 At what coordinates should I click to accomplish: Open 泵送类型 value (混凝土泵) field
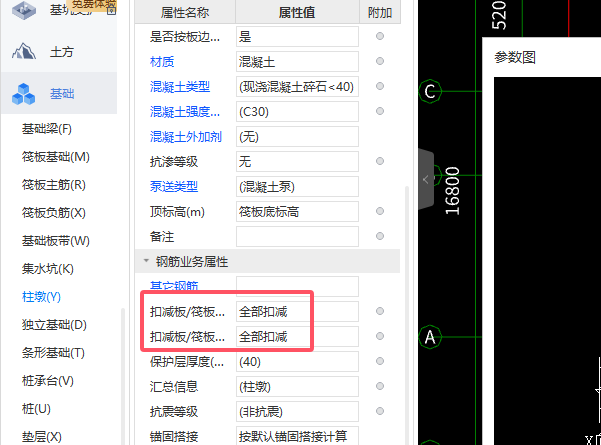[297, 187]
